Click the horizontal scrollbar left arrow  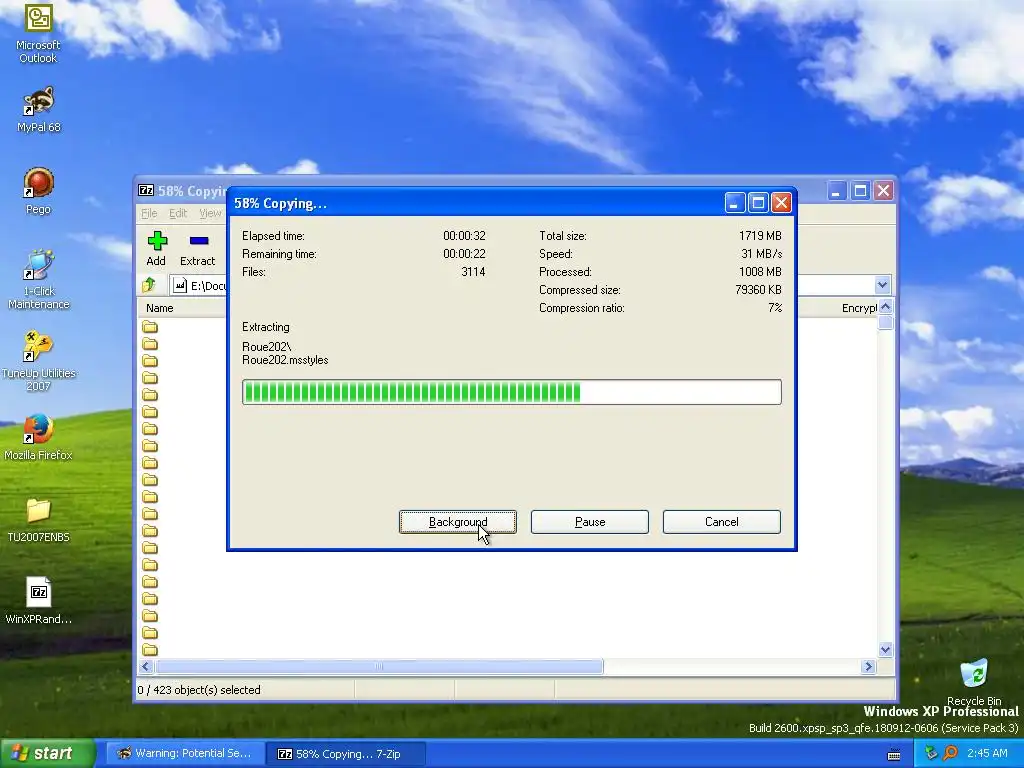146,667
